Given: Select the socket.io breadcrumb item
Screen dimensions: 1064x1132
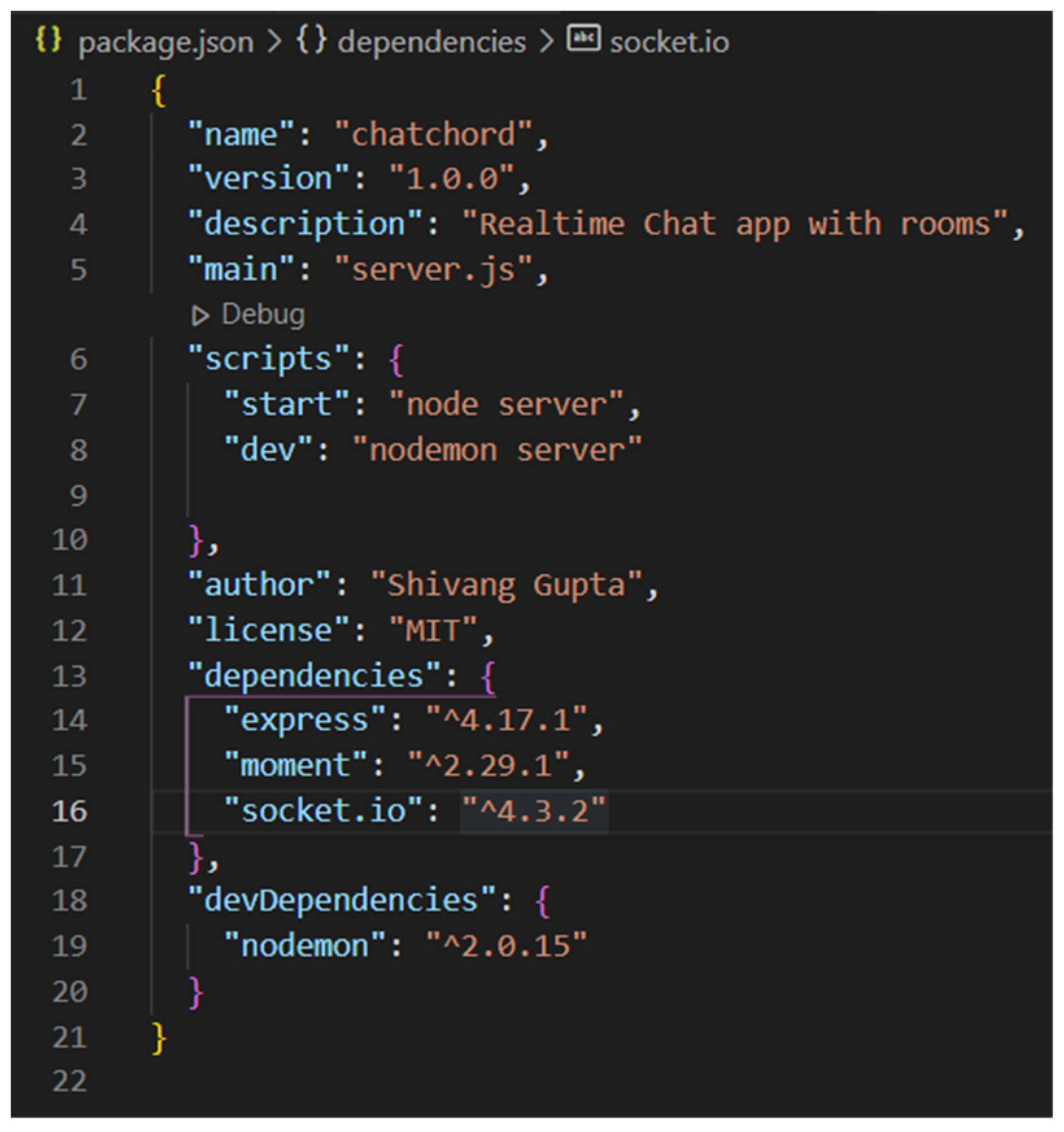Looking at the screenshot, I should click(x=669, y=43).
